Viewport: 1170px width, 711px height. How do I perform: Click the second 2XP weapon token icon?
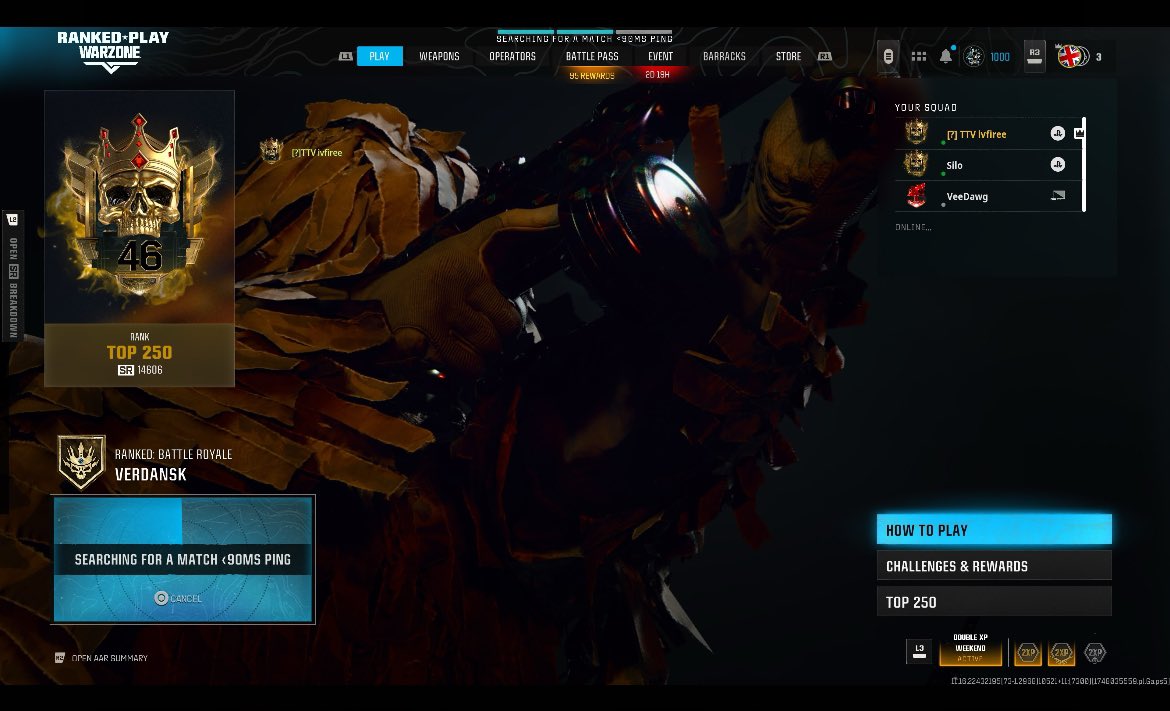click(1061, 653)
